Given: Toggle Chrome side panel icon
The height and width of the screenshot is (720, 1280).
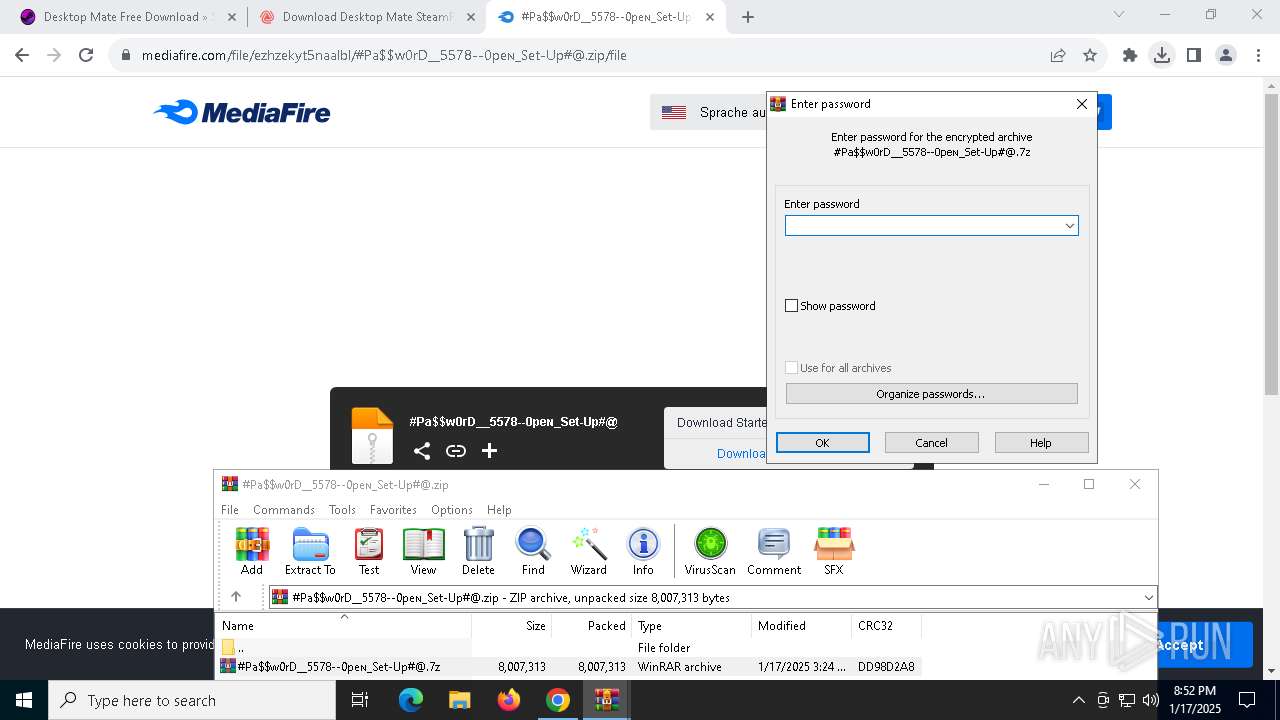Looking at the screenshot, I should coord(1193,55).
